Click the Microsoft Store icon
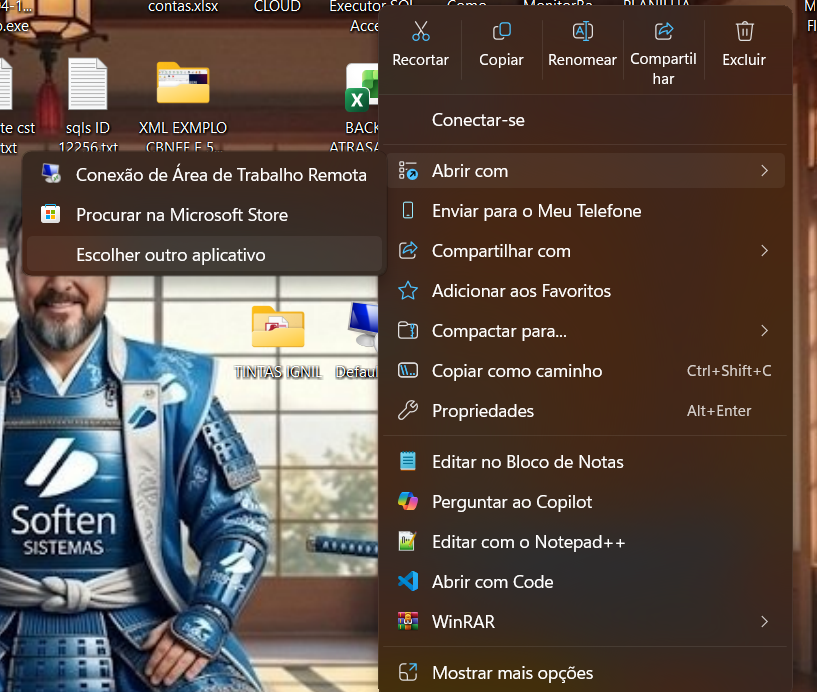Viewport: 817px width, 692px height. click(x=51, y=214)
